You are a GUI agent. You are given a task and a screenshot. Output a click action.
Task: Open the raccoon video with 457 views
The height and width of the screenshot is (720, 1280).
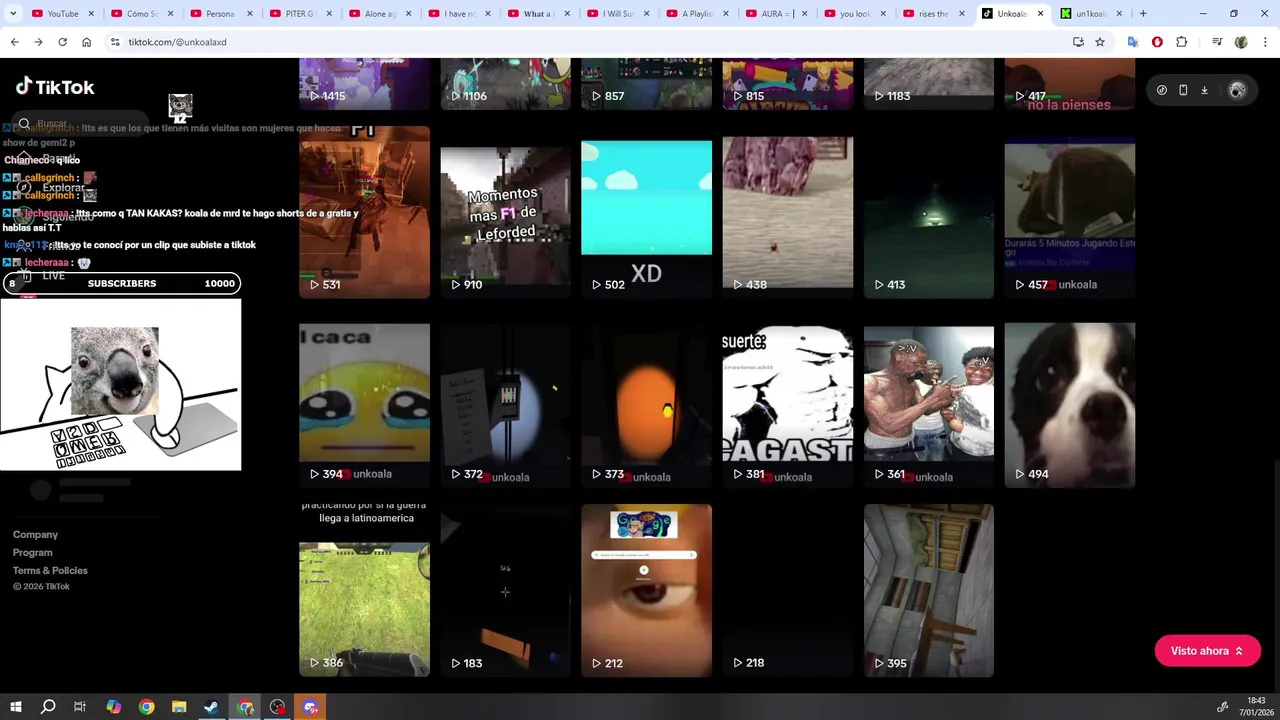coord(1069,211)
